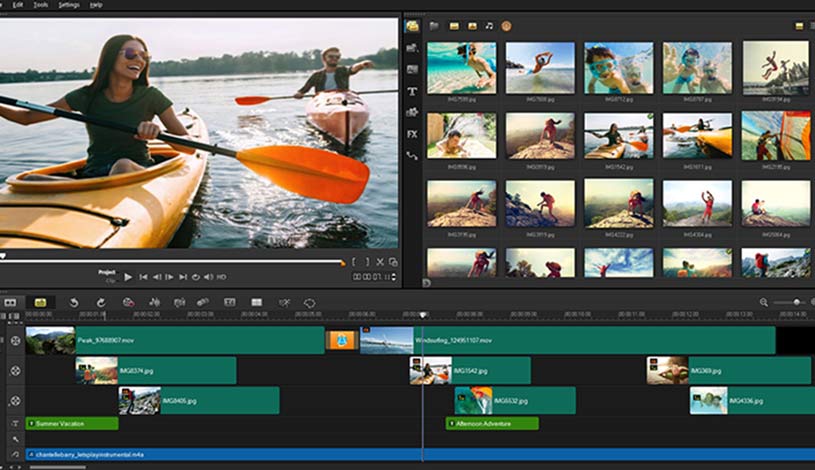Select the Summer Vacation title clip
Viewport: 815px width, 470px height.
pos(71,424)
